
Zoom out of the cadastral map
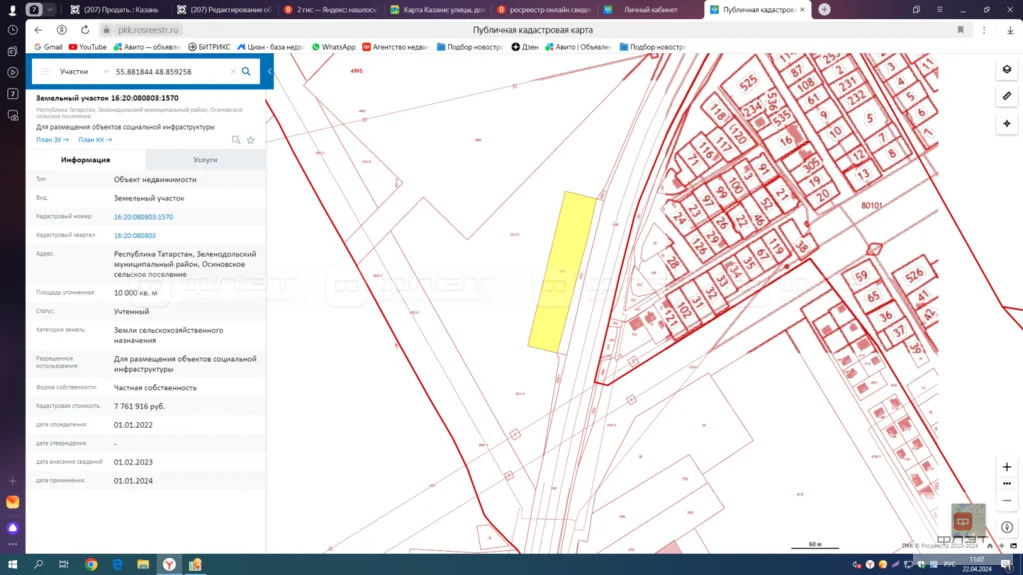pos(1006,501)
